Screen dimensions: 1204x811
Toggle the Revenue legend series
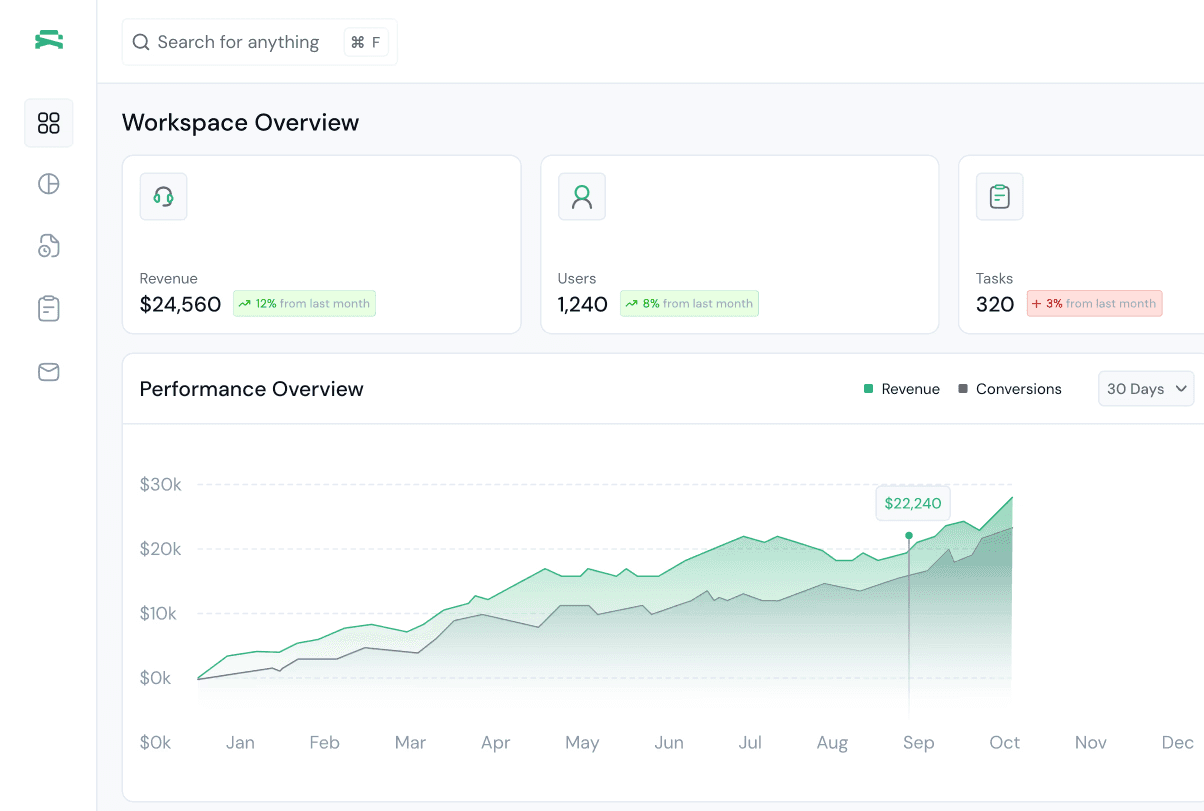[902, 389]
